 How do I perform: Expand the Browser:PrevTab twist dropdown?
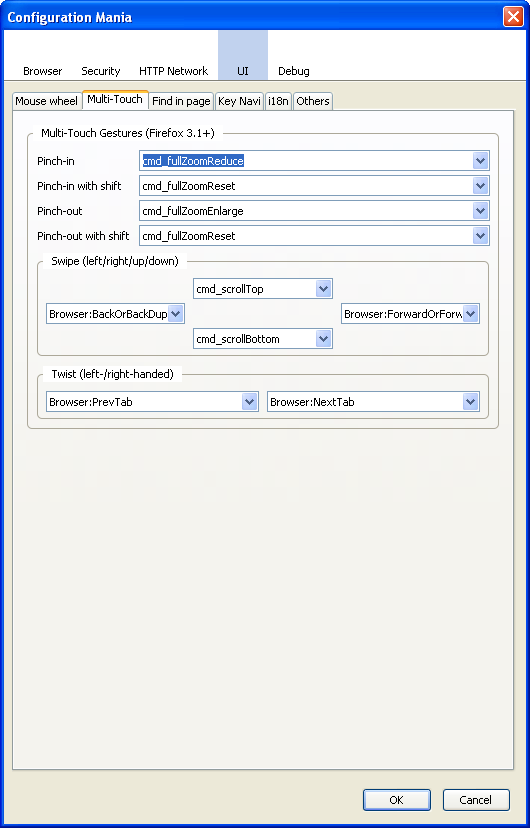click(249, 402)
